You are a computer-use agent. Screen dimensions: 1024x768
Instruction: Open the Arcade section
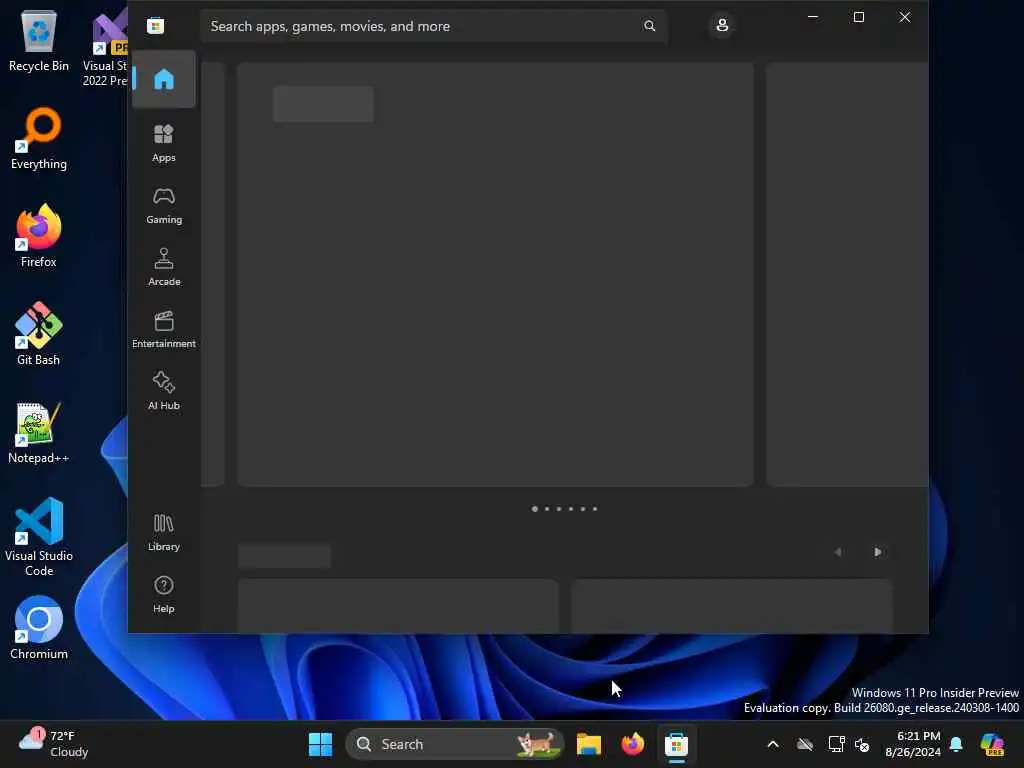point(164,267)
